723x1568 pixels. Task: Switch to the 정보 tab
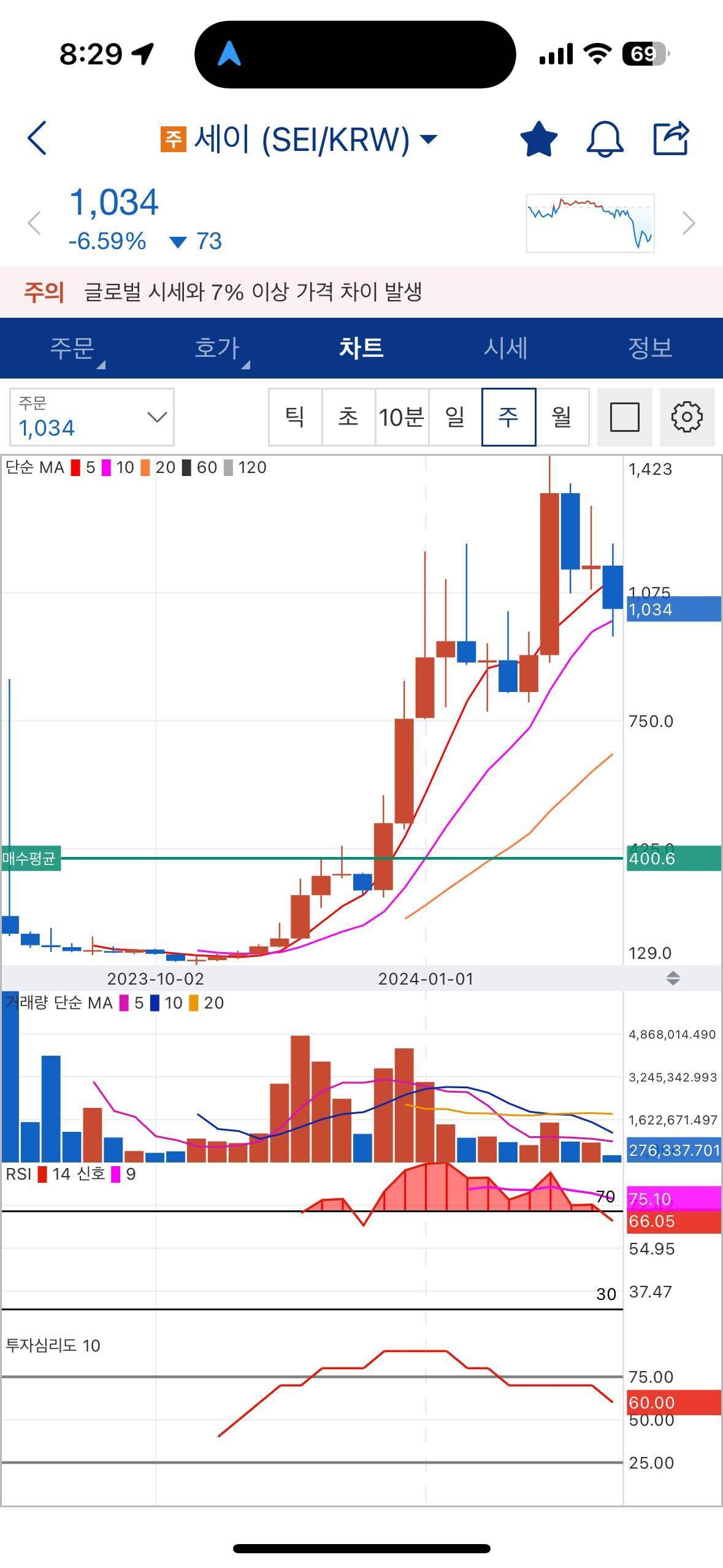650,348
